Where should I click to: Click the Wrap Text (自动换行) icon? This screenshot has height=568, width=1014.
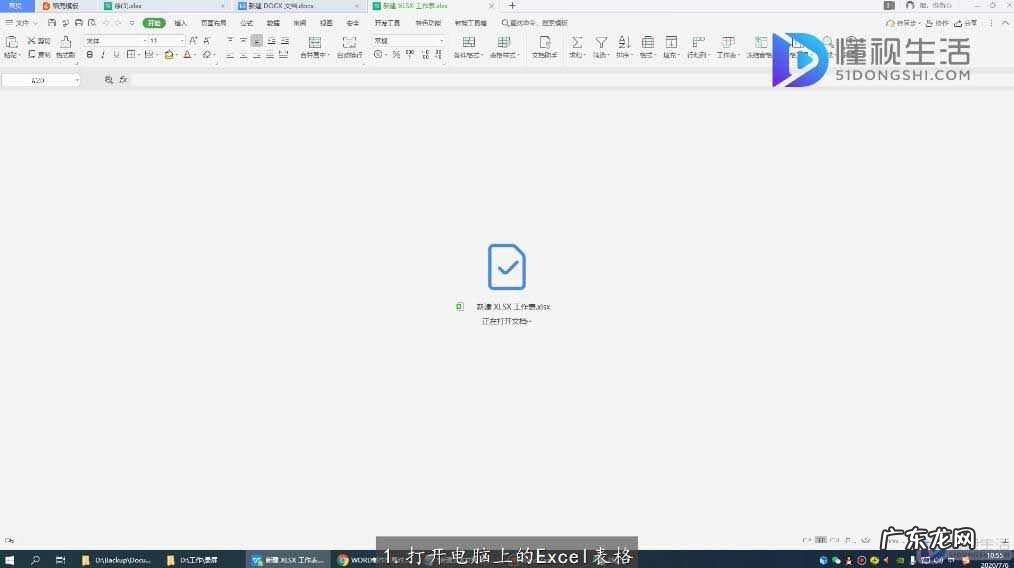coord(349,42)
